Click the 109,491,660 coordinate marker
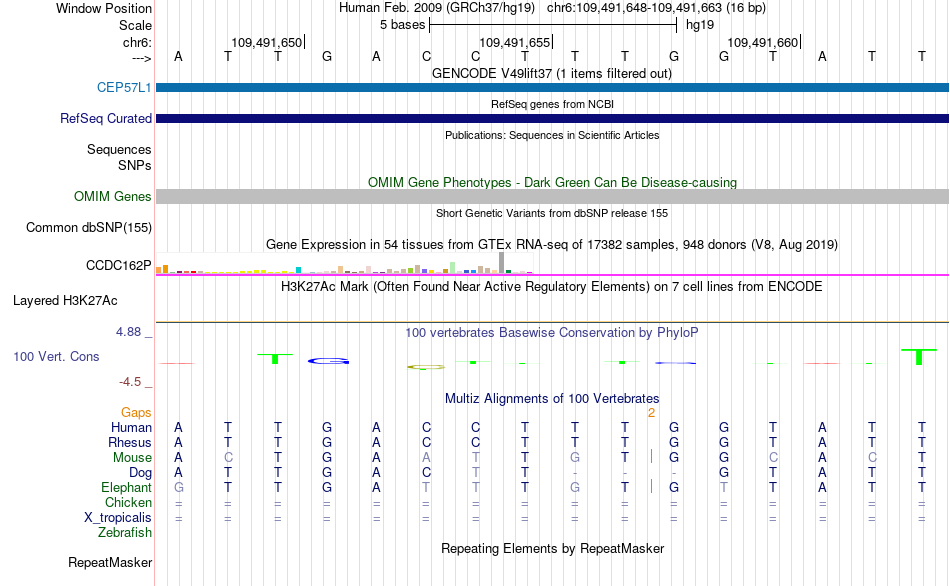This screenshot has width=950, height=586. coord(763,42)
